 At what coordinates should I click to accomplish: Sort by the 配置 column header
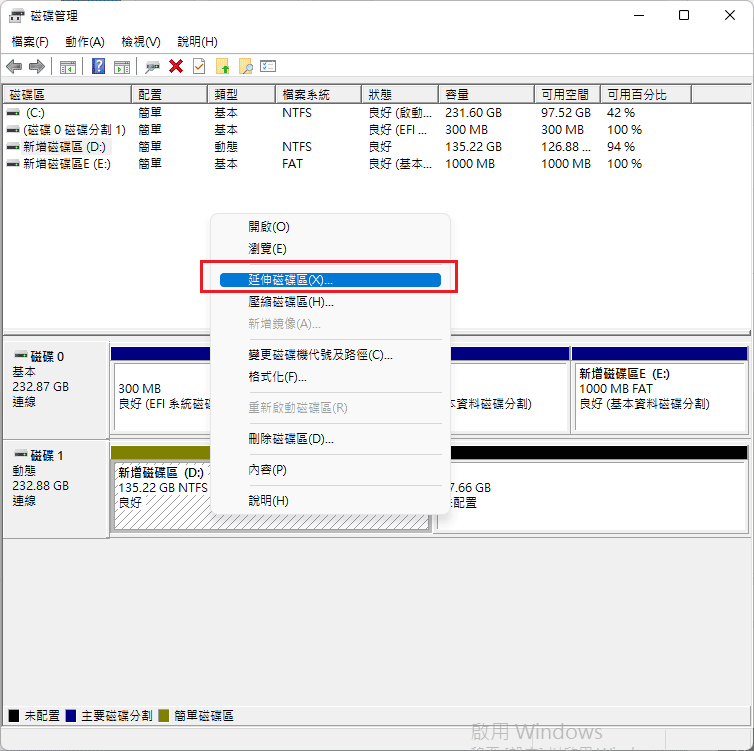170,94
